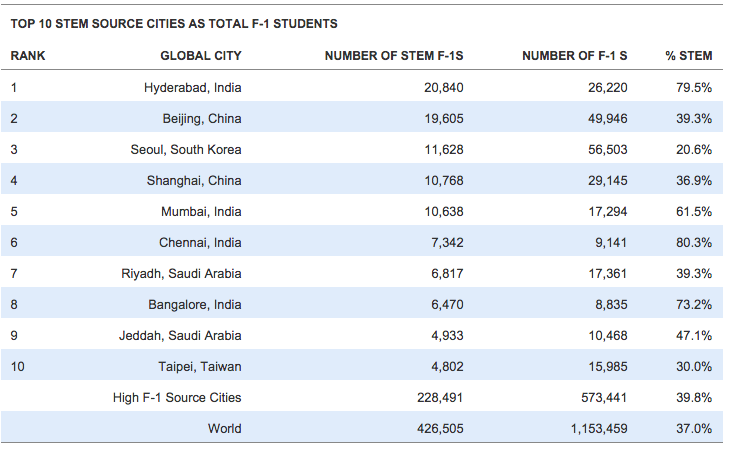Click the NUMBER OF STEM F-1S header
Screen dimensions: 730x451
coord(394,56)
